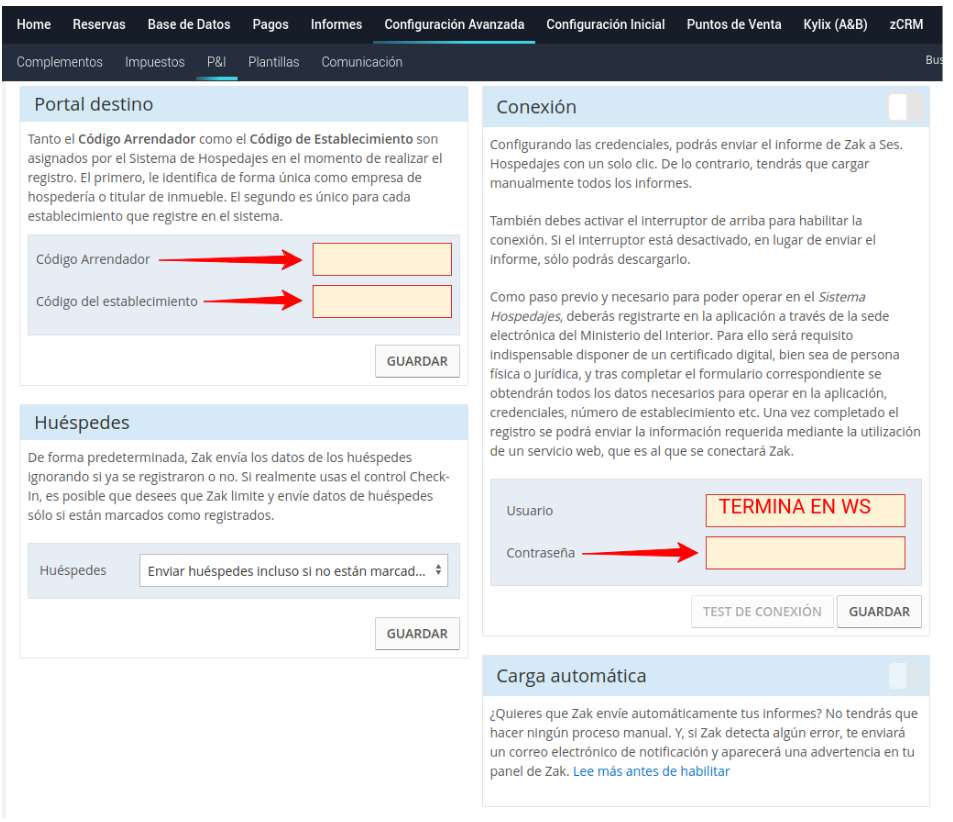Open the Plantillas tab

click(x=274, y=62)
